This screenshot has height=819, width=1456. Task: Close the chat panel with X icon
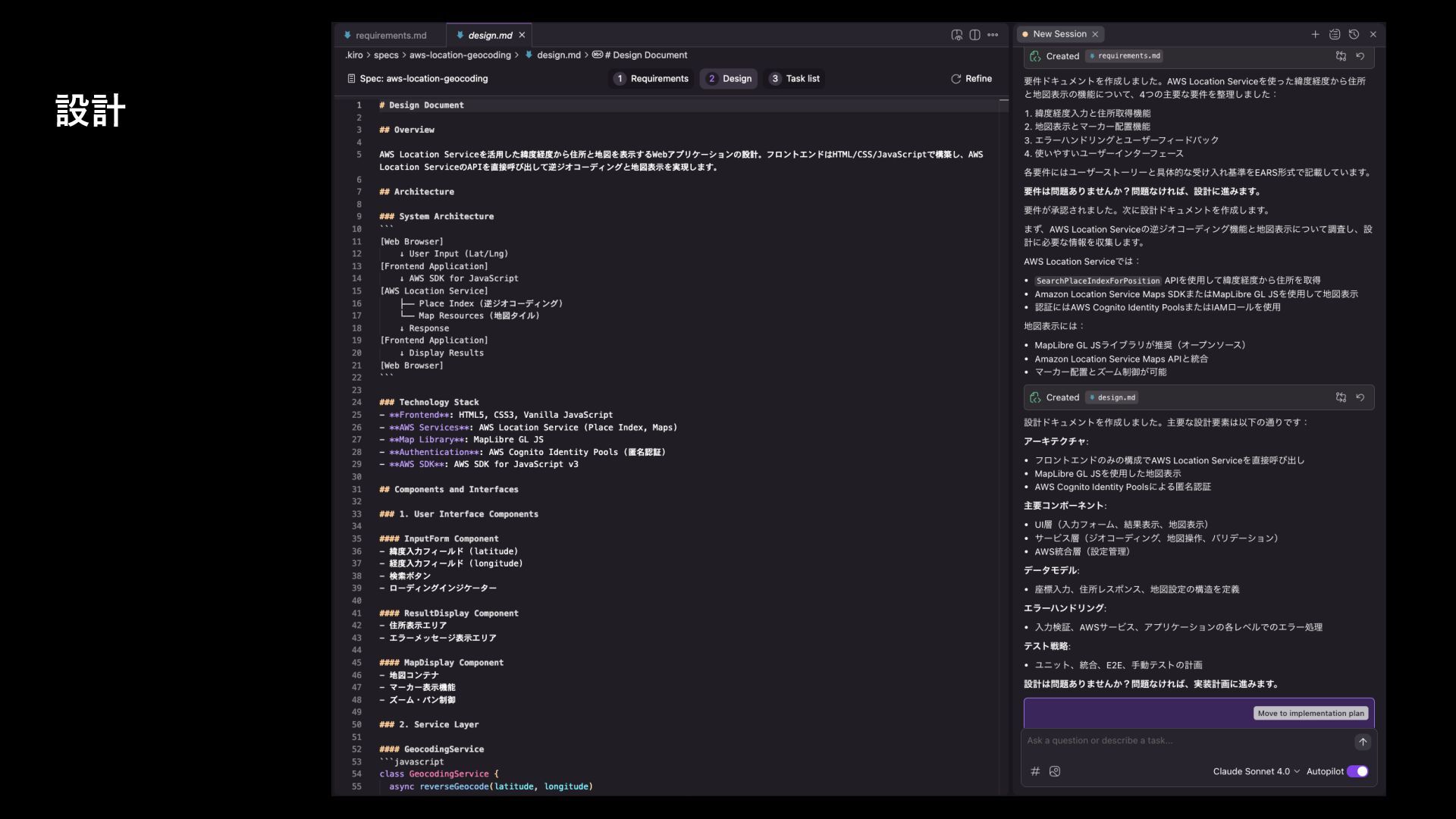(x=1373, y=34)
